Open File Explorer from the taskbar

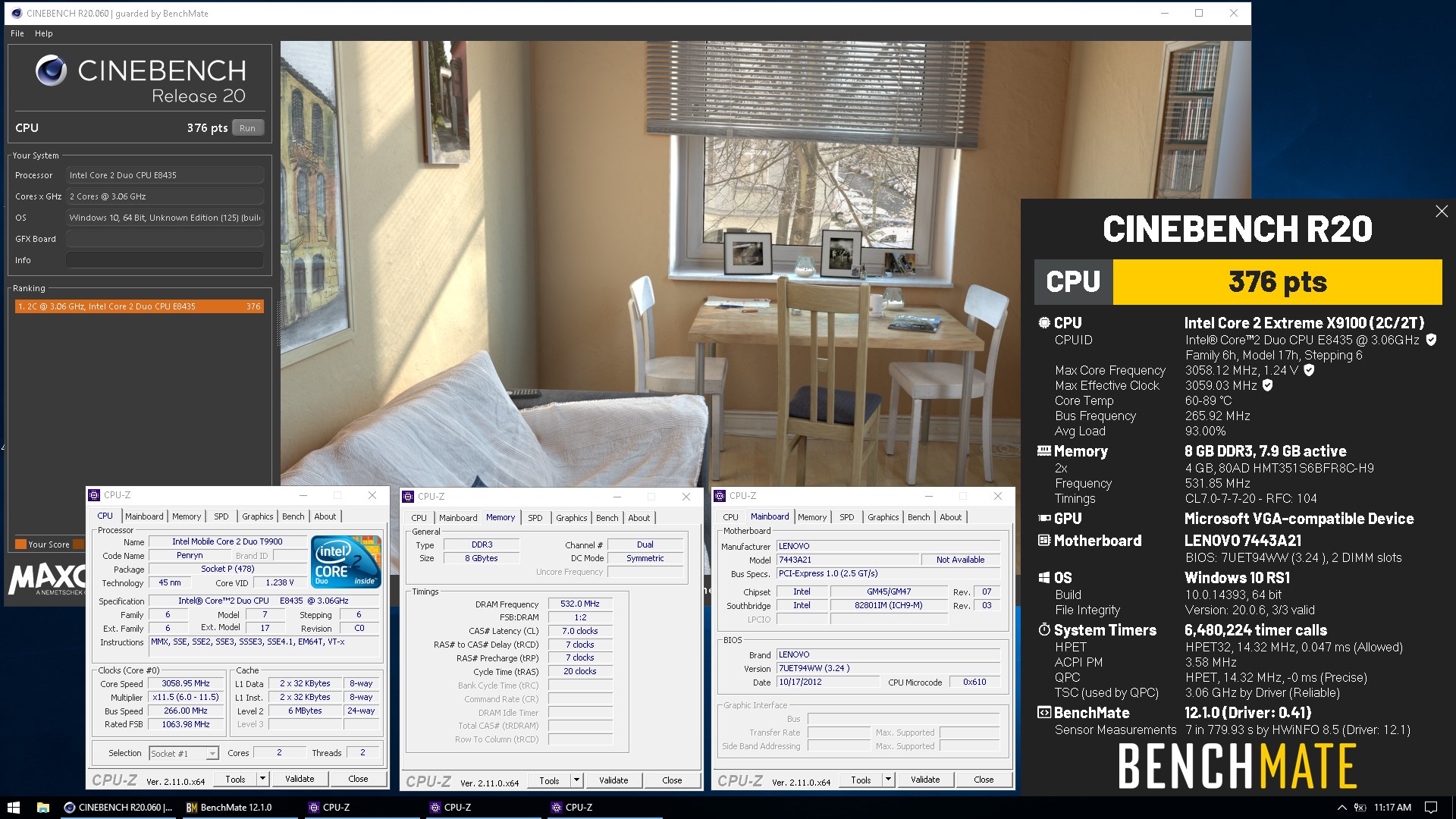coord(43,807)
